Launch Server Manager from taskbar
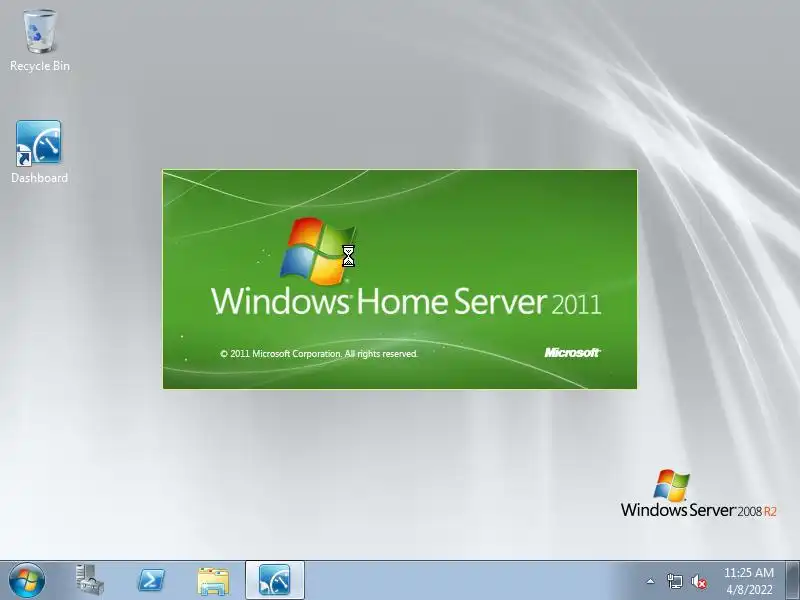Screen dimensions: 800x600 pos(89,581)
